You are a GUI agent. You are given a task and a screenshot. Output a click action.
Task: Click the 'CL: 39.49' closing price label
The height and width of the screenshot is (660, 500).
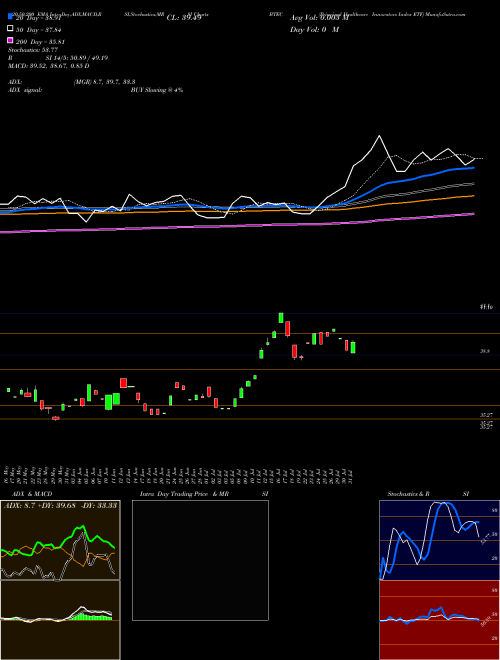[x=184, y=18]
